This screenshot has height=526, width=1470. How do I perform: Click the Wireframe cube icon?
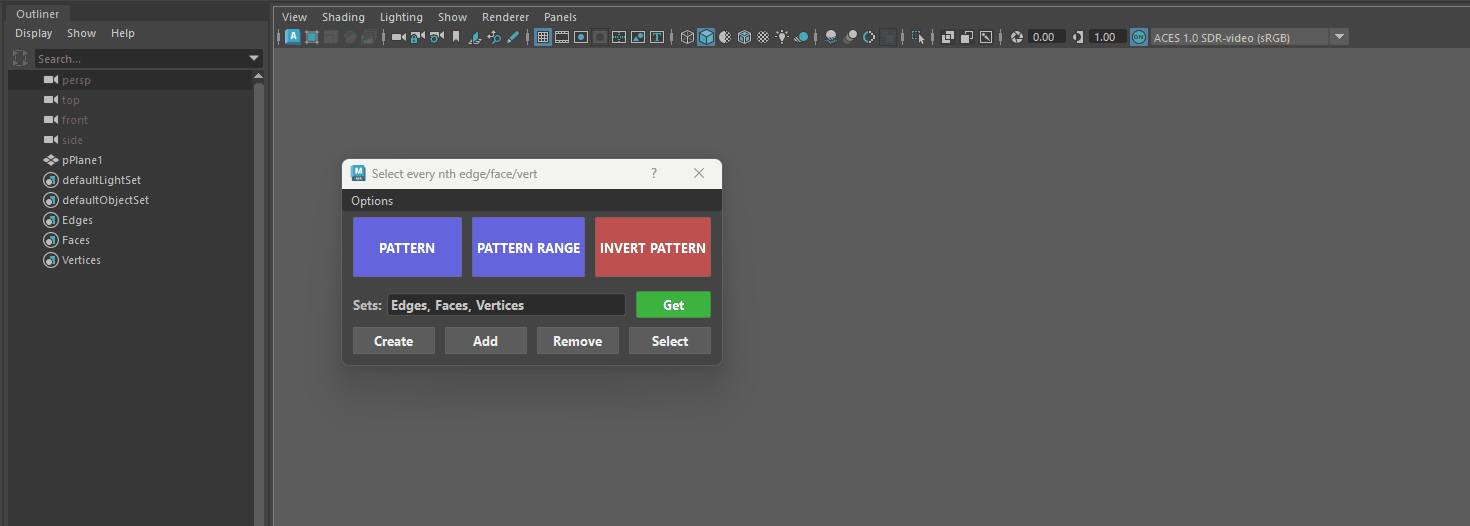(x=687, y=37)
